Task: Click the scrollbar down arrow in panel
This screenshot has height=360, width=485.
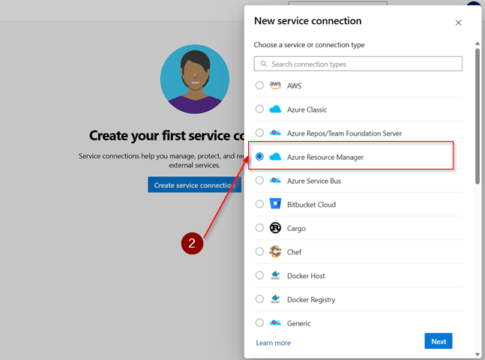Action: pyautogui.click(x=477, y=355)
